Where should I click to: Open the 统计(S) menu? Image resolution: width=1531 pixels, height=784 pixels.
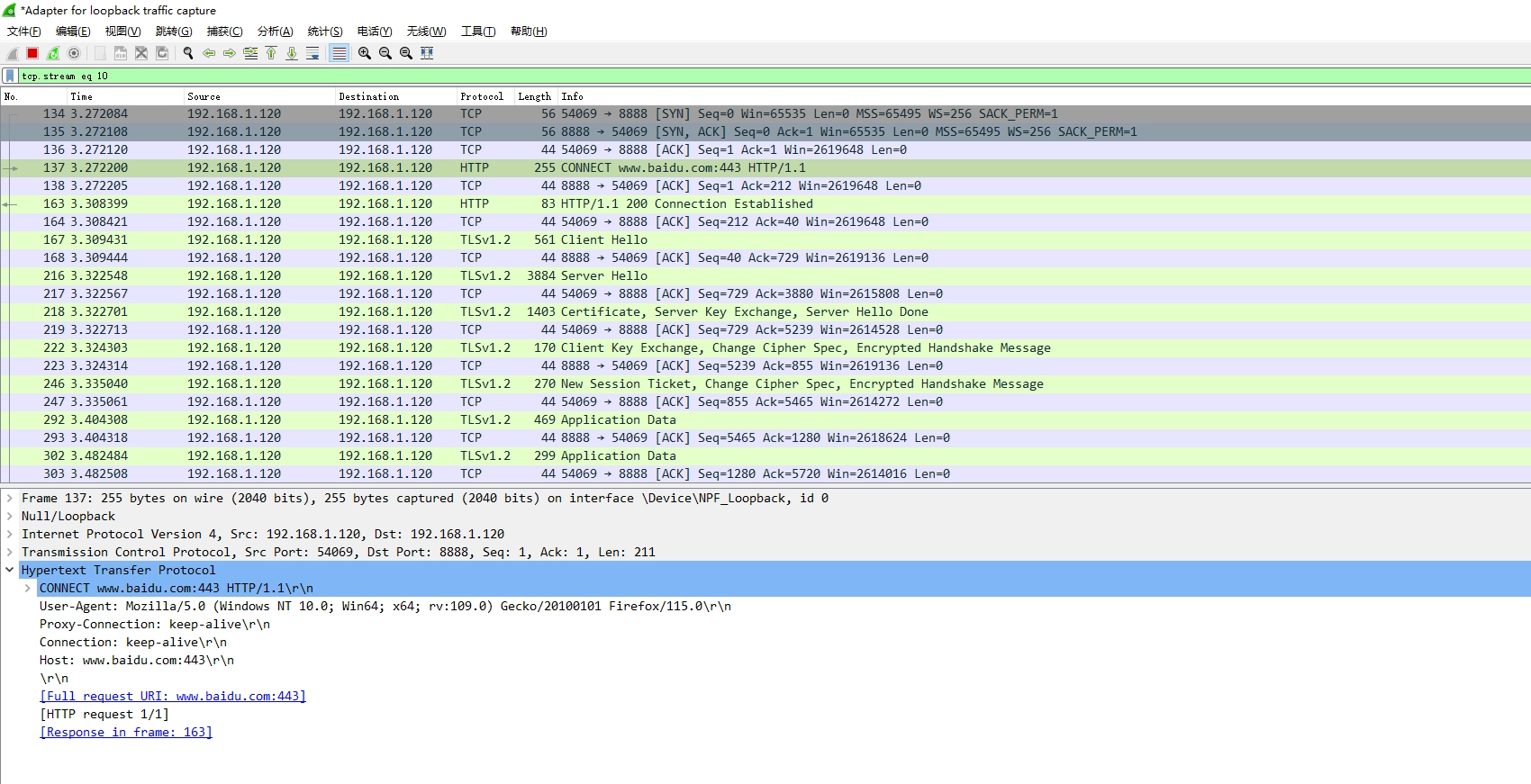pyautogui.click(x=325, y=32)
